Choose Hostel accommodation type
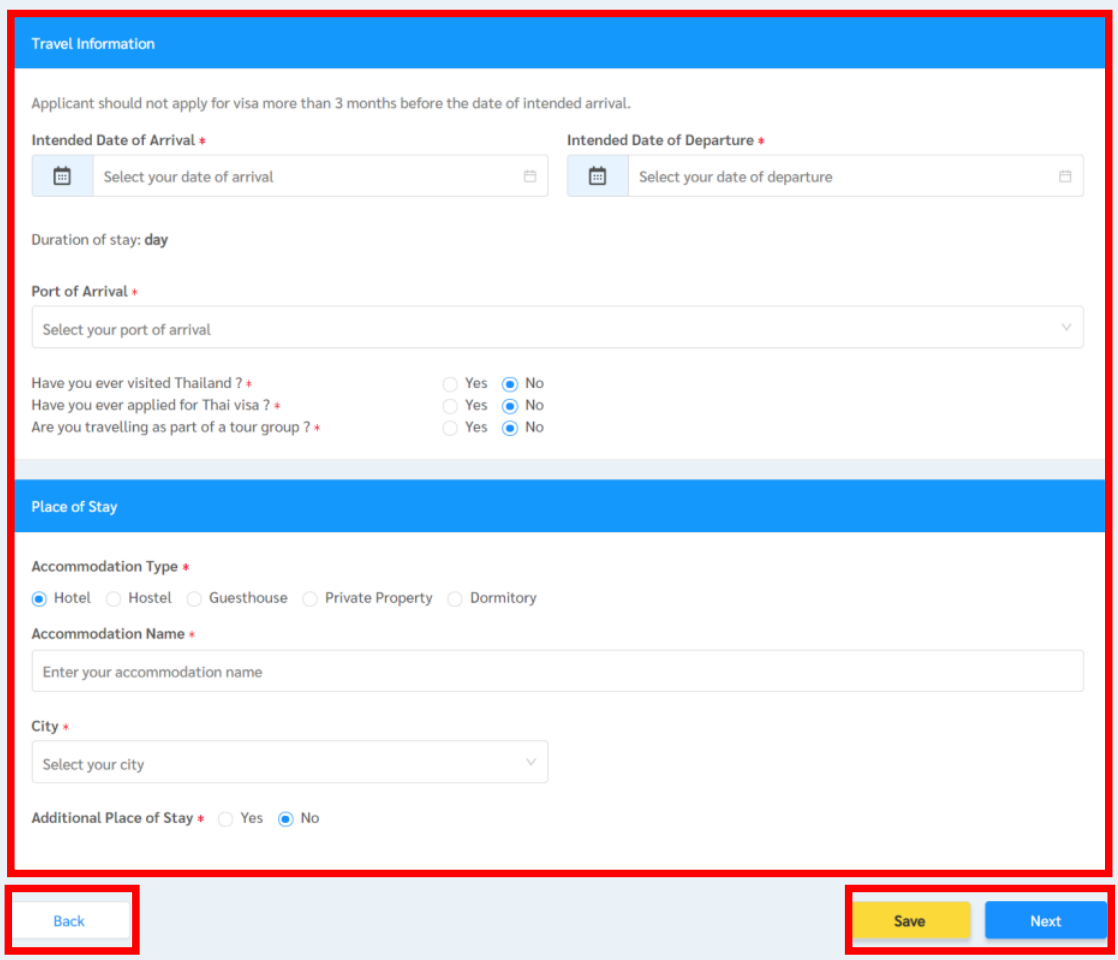Screen dimensions: 1118x960 [113, 599]
